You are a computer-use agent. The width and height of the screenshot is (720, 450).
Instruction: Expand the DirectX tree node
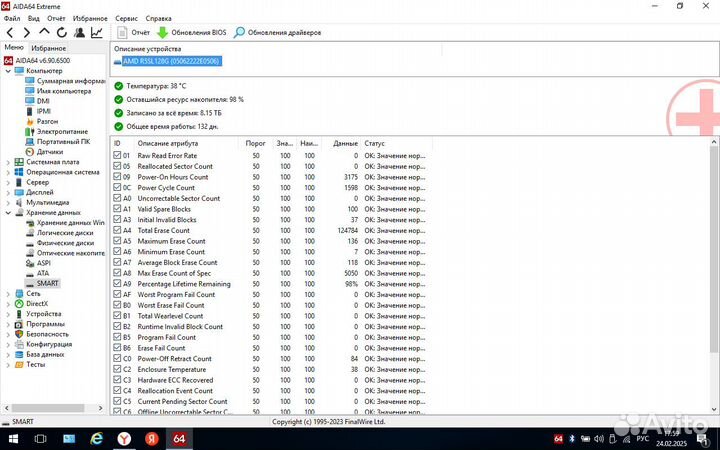[x=8, y=304]
